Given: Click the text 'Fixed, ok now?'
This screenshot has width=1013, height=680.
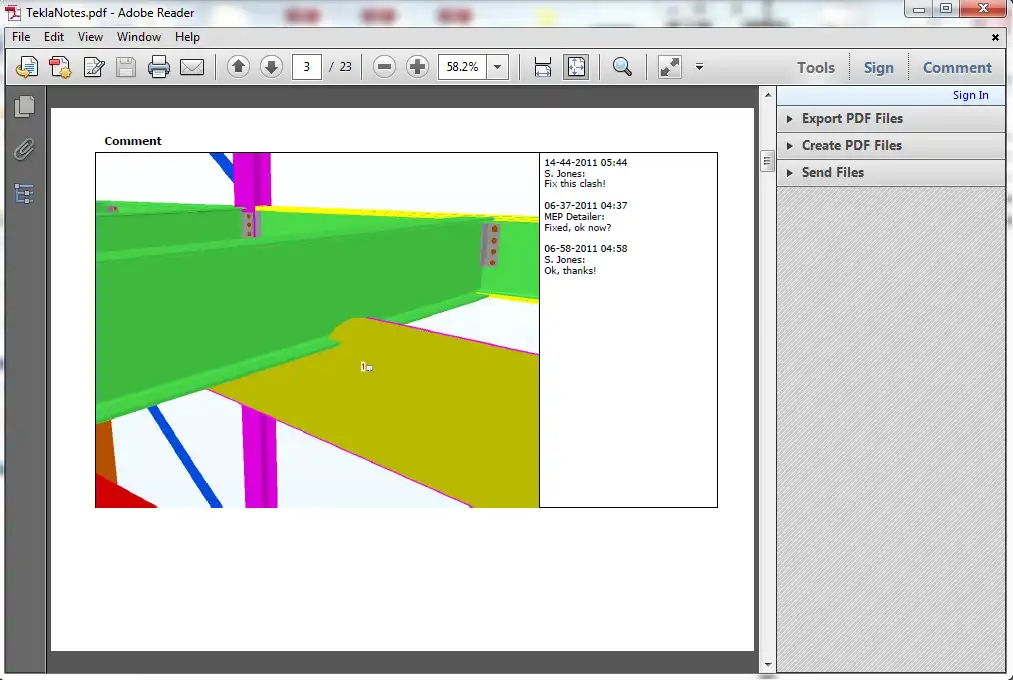Looking at the screenshot, I should [577, 228].
